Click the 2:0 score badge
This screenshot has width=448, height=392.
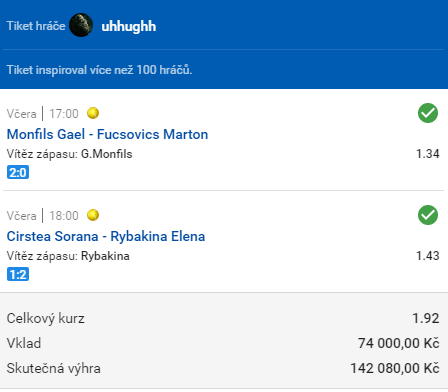[x=18, y=172]
